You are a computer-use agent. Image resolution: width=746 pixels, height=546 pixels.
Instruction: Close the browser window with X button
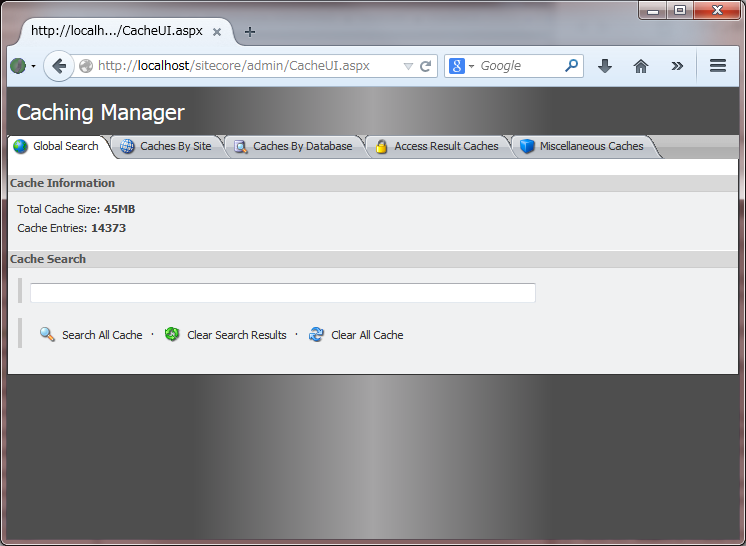[717, 10]
